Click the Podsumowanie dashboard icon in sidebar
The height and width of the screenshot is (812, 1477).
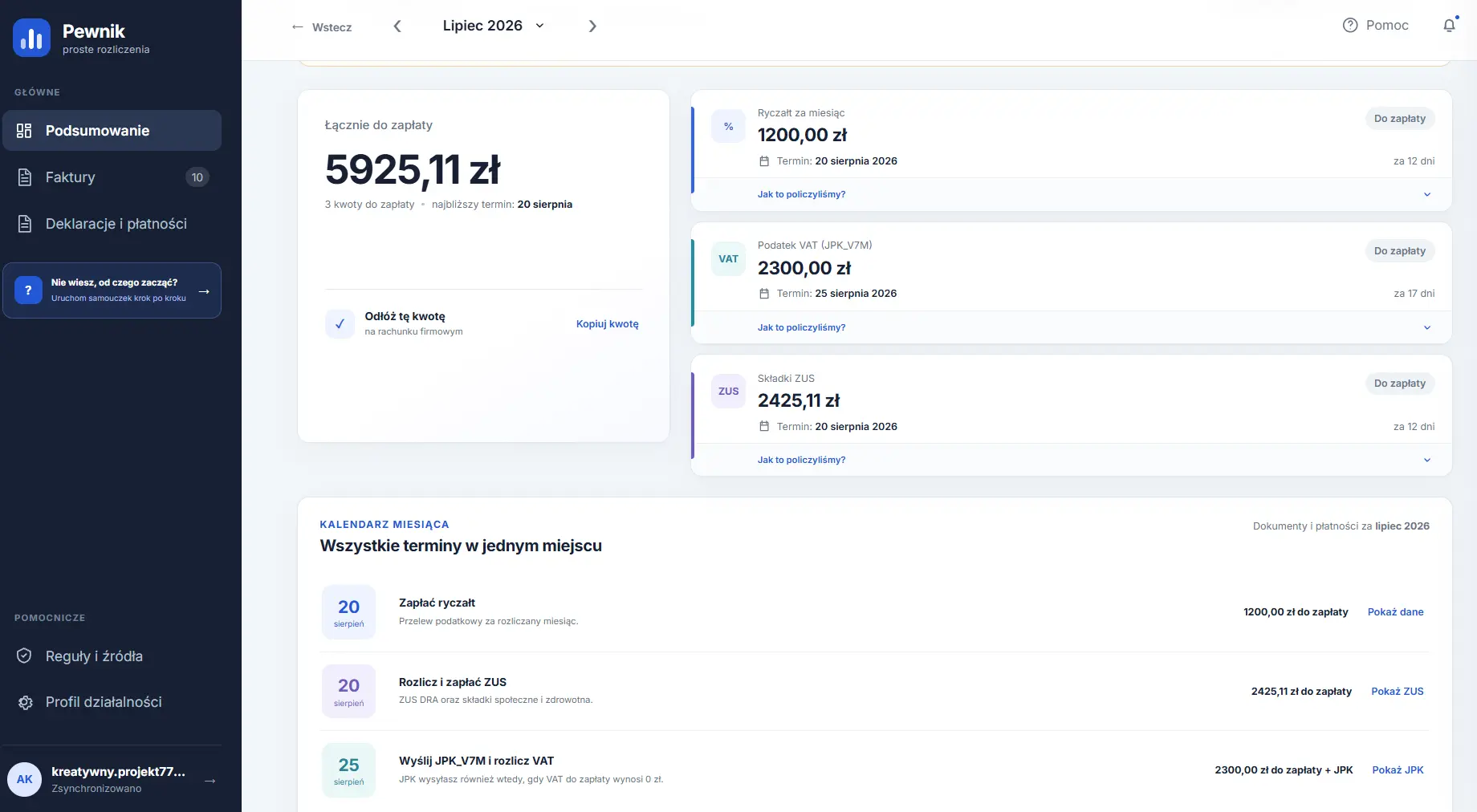click(x=24, y=131)
